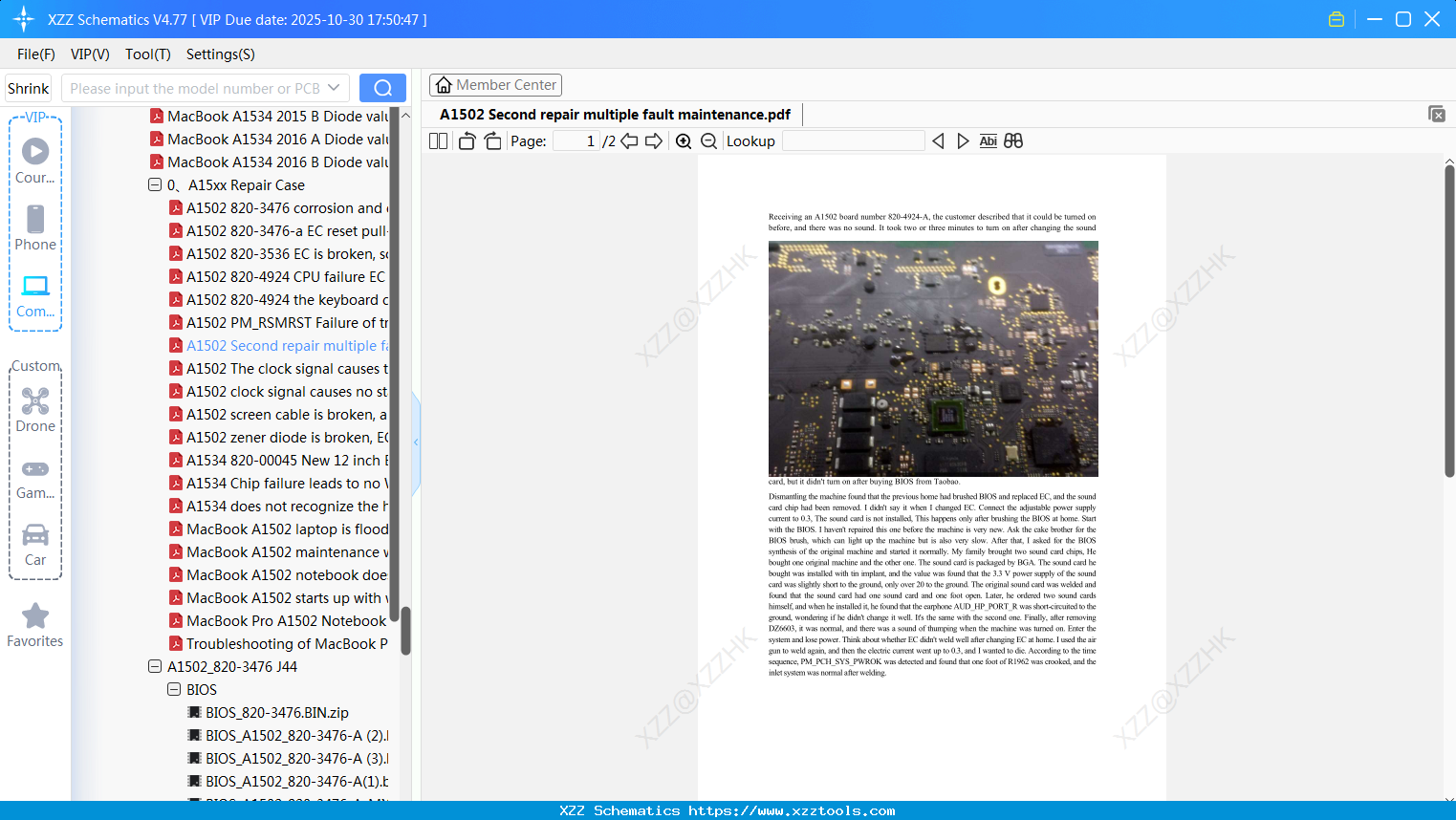
Task: Open A1502 screen cable is broken file
Action: [x=279, y=415]
